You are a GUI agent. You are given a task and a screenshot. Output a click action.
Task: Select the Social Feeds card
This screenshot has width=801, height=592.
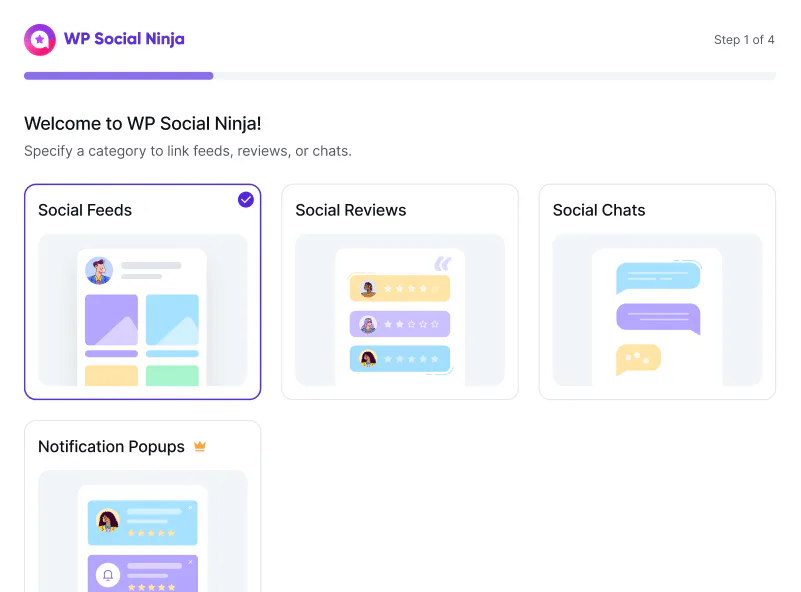pyautogui.click(x=143, y=292)
